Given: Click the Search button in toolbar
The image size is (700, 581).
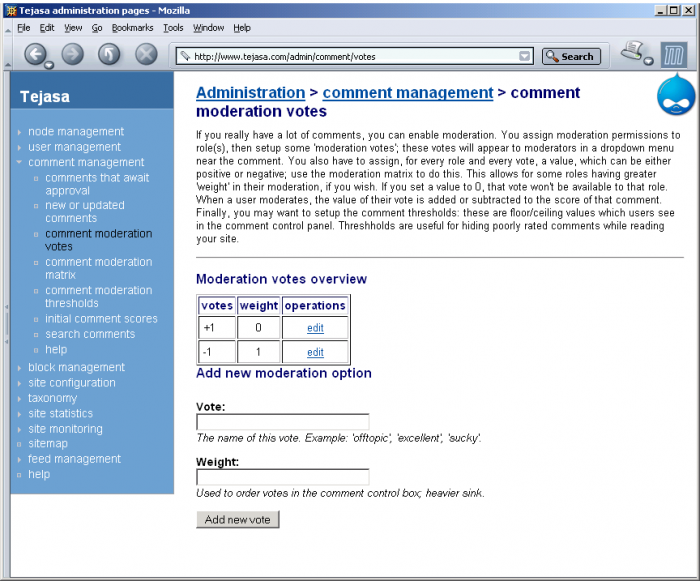Looking at the screenshot, I should tap(571, 56).
